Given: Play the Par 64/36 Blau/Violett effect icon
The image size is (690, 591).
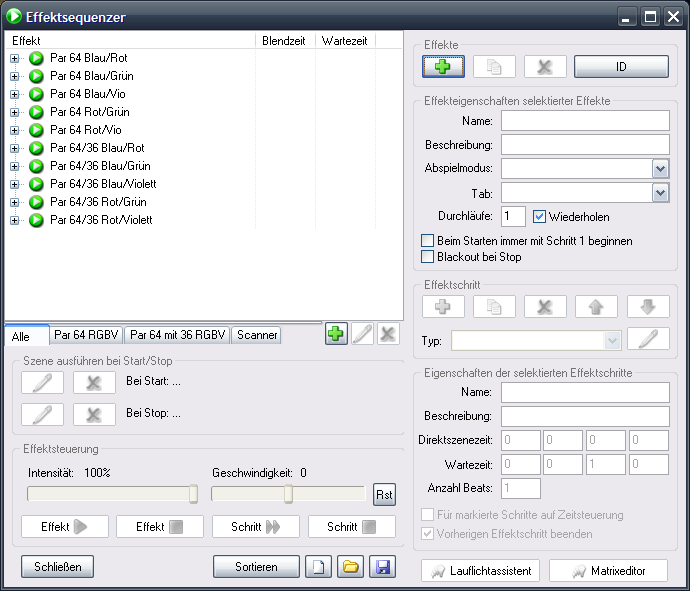Looking at the screenshot, I should coord(36,184).
